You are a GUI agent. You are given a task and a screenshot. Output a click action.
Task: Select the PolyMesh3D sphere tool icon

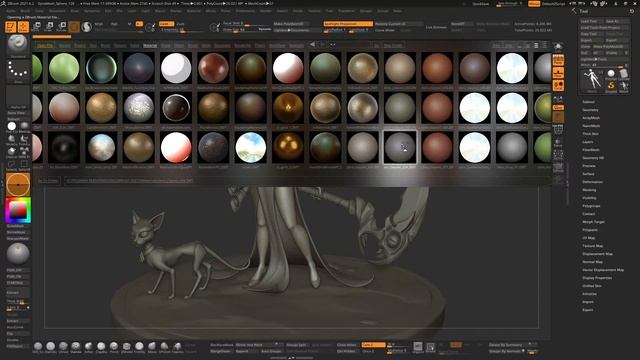[611, 74]
